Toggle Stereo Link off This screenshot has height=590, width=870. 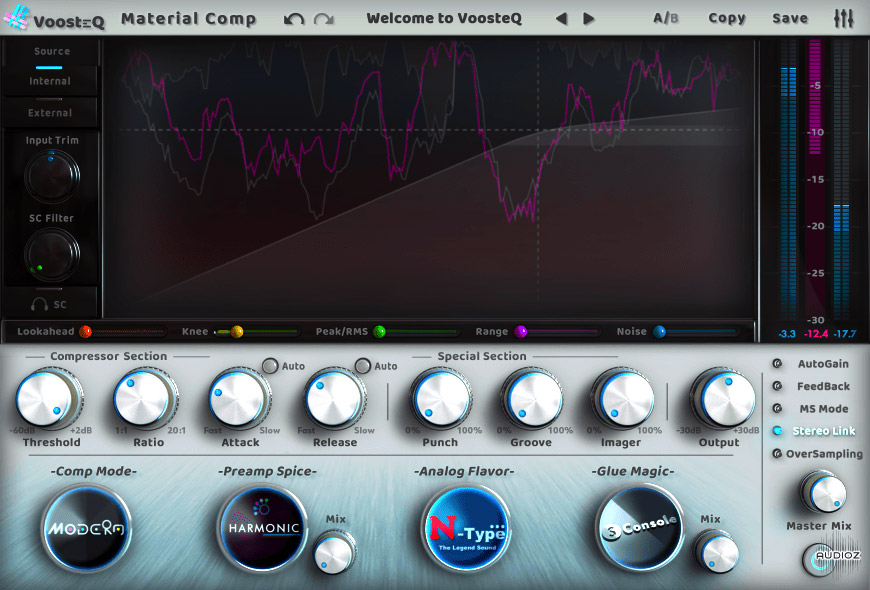pyautogui.click(x=778, y=431)
